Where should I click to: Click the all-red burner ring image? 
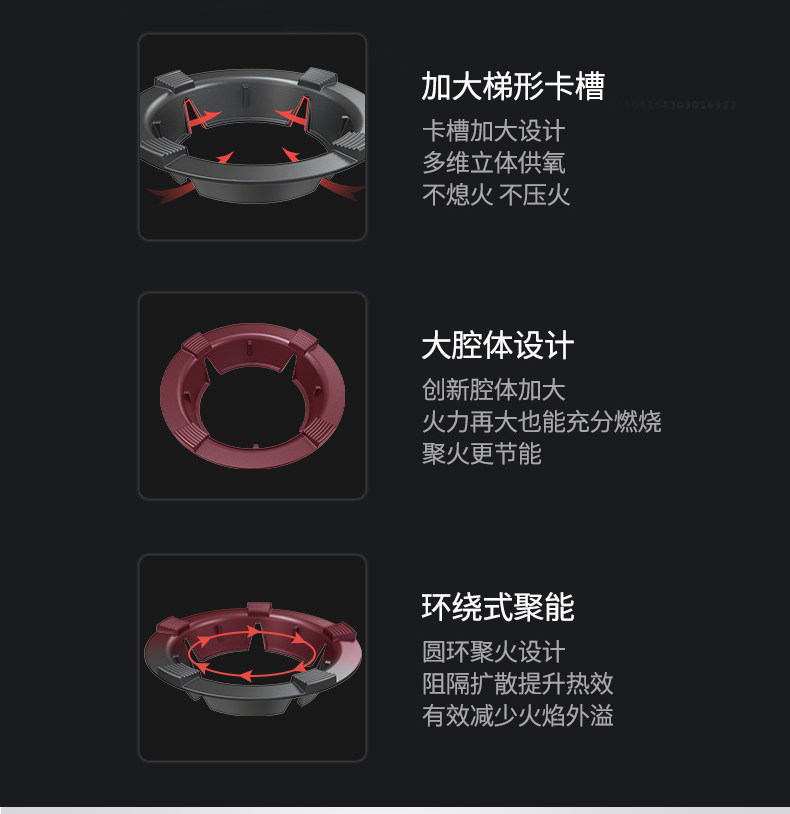(253, 396)
